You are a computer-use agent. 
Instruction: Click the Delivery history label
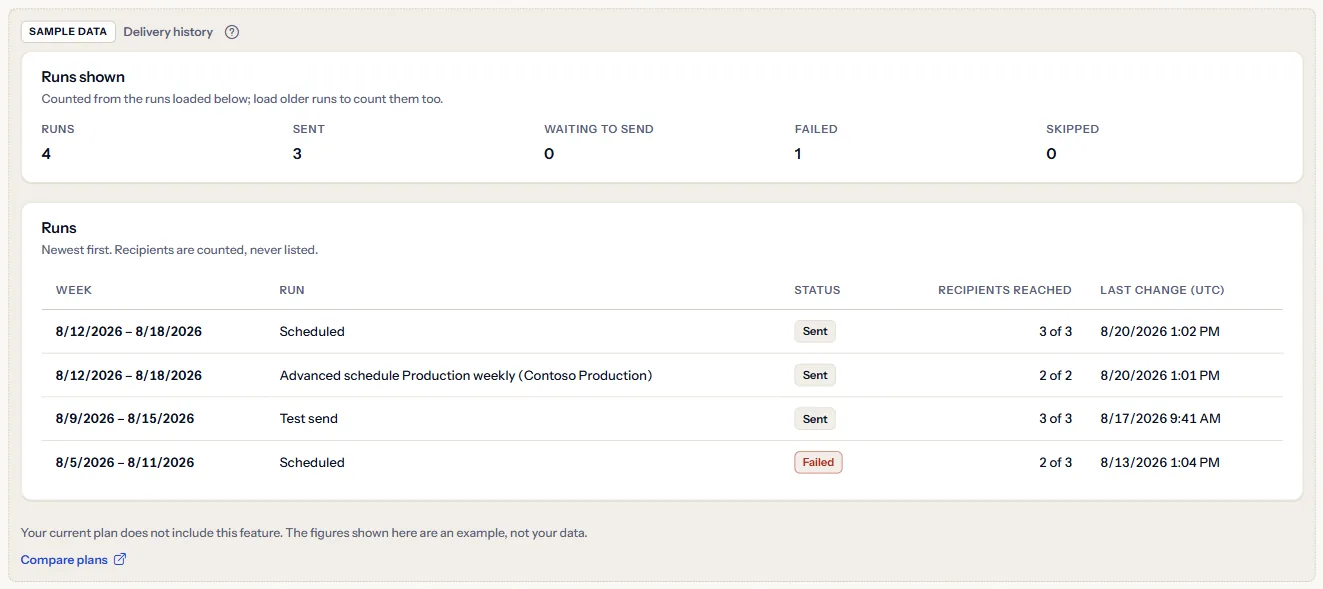(168, 32)
